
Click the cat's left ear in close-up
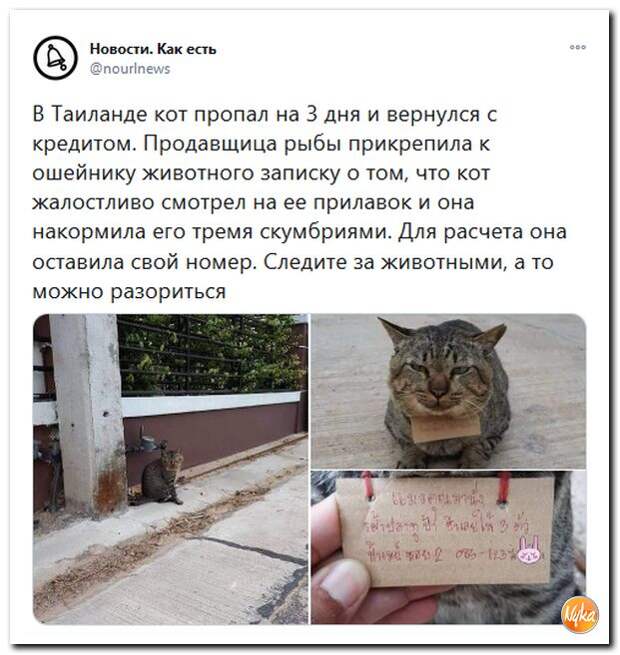click(395, 331)
